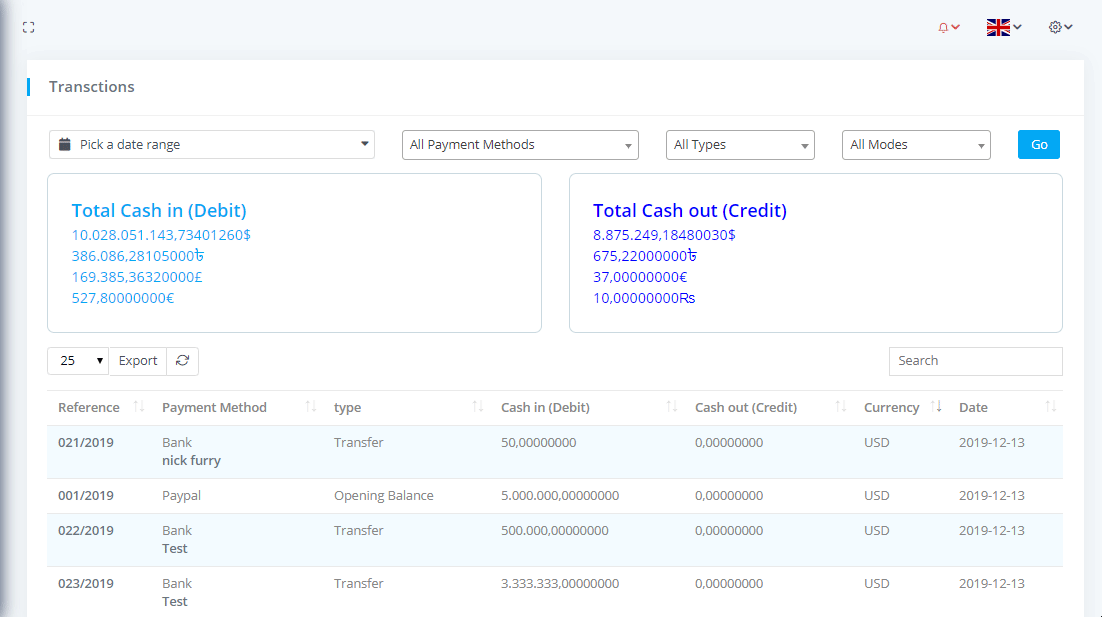1102x617 pixels.
Task: Expand the All Types dropdown
Action: point(740,145)
